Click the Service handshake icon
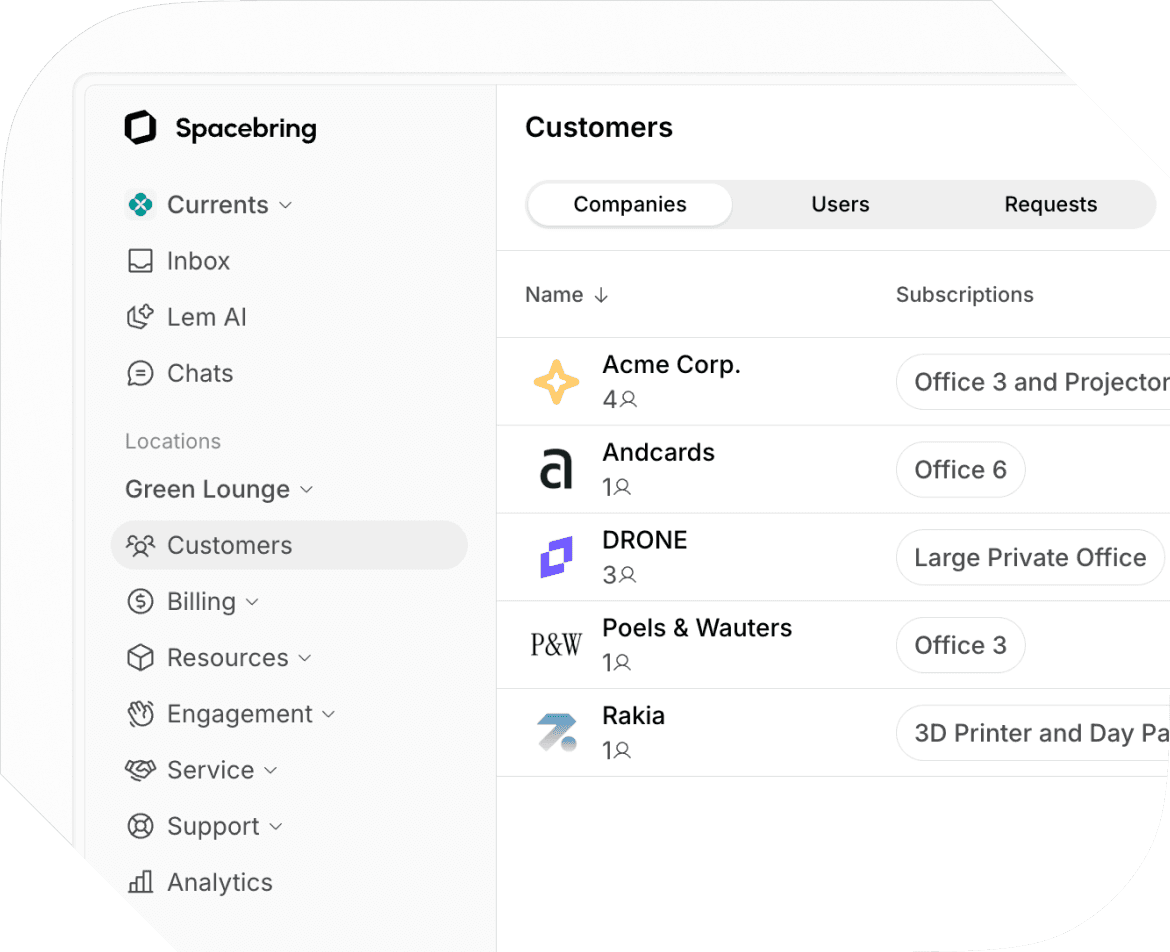The width and height of the screenshot is (1170, 952). [140, 770]
